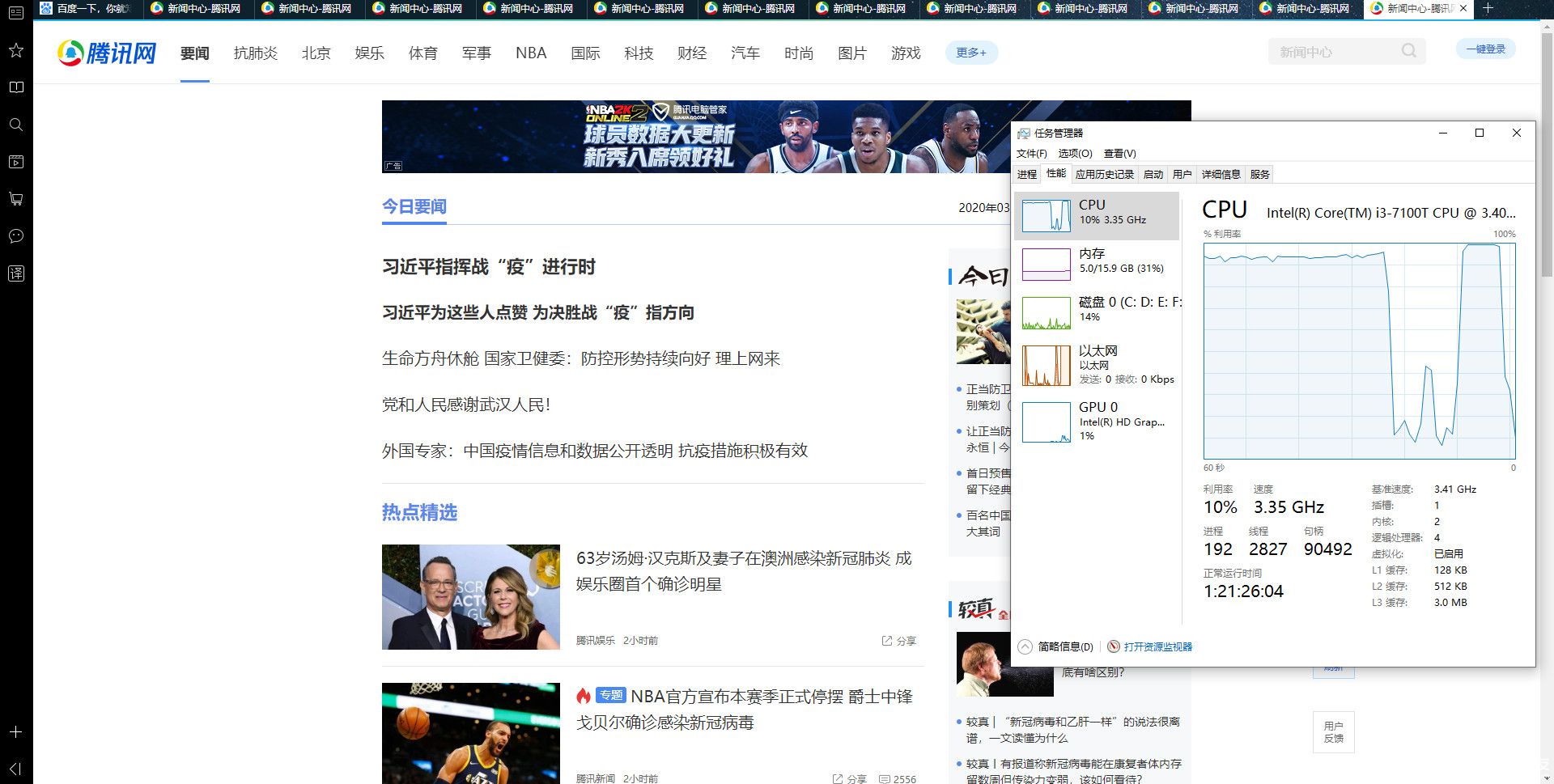Open the resource monitor icon link
The height and width of the screenshot is (784, 1554).
1114,646
